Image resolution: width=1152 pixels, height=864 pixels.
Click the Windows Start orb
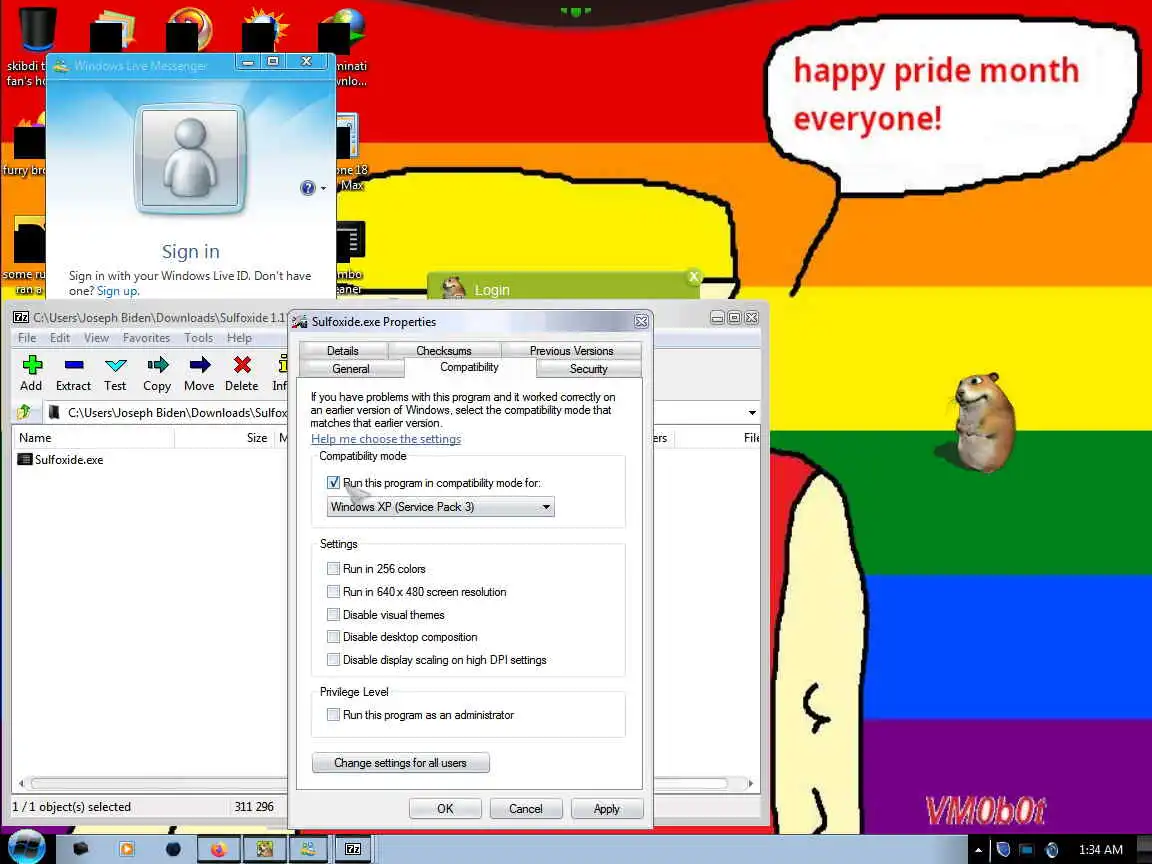(26, 847)
